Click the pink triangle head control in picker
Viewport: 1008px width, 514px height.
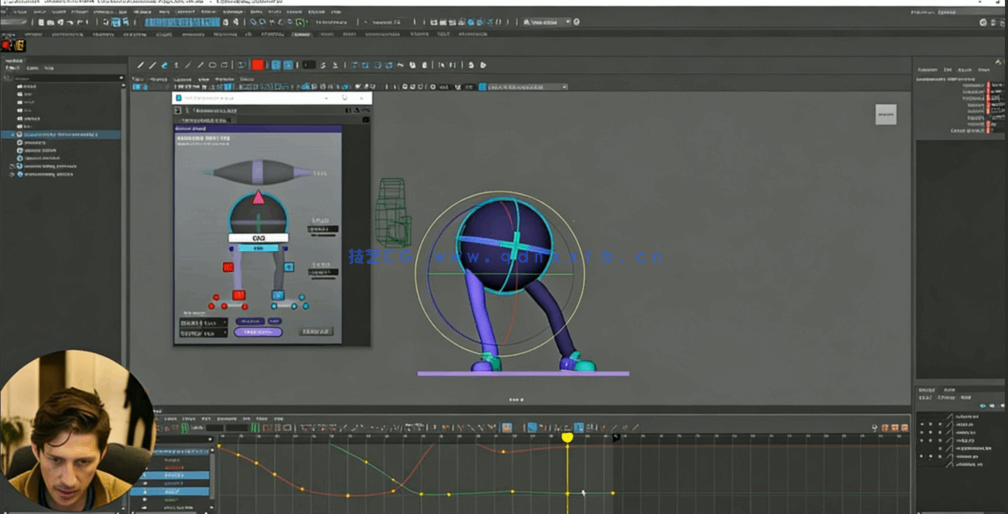click(259, 198)
